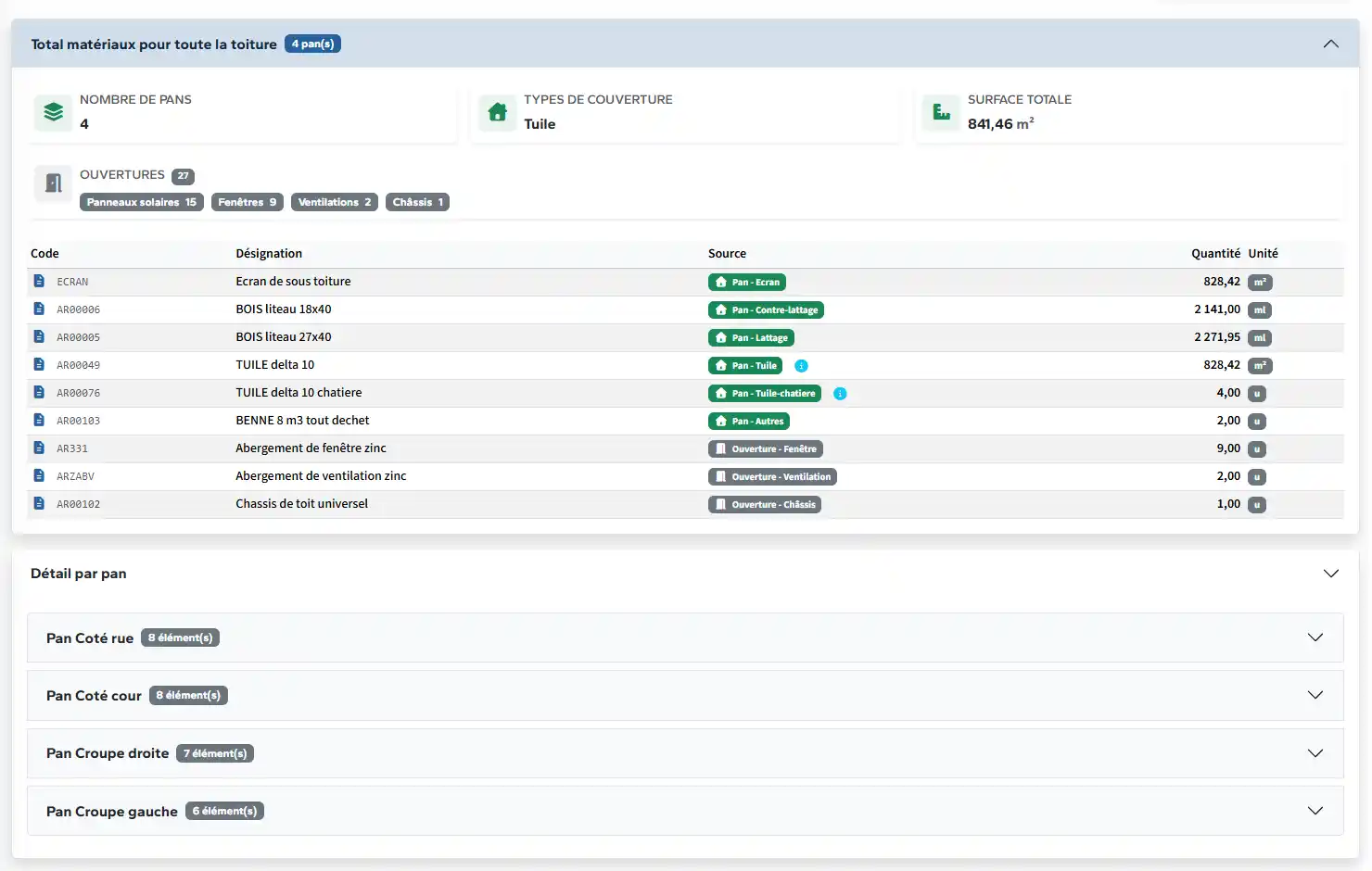Click info icon beside Pan - Tuile-chatiere badge
This screenshot has height=871, width=1372.
pyautogui.click(x=840, y=394)
